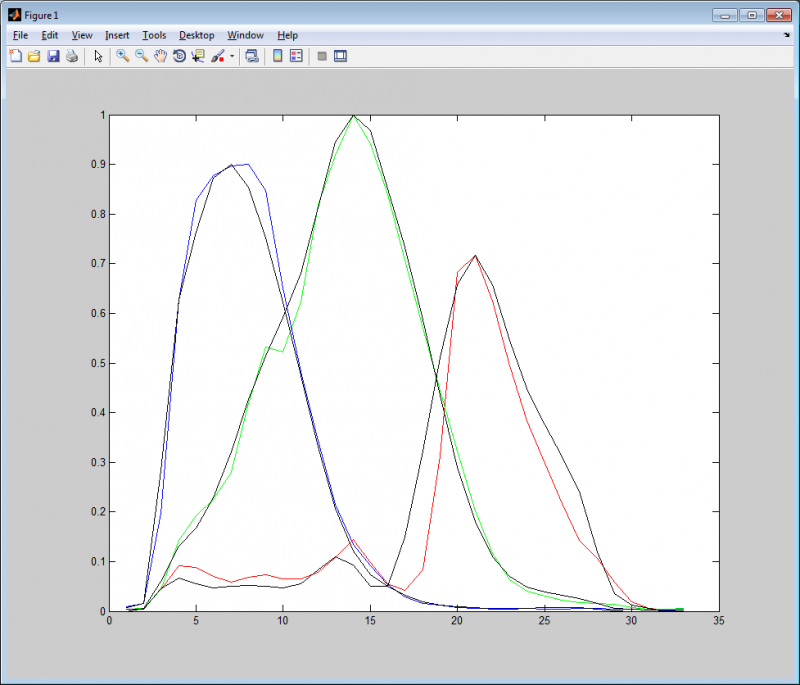Image resolution: width=800 pixels, height=685 pixels.
Task: Enable the Pan hand tool
Action: [x=160, y=56]
